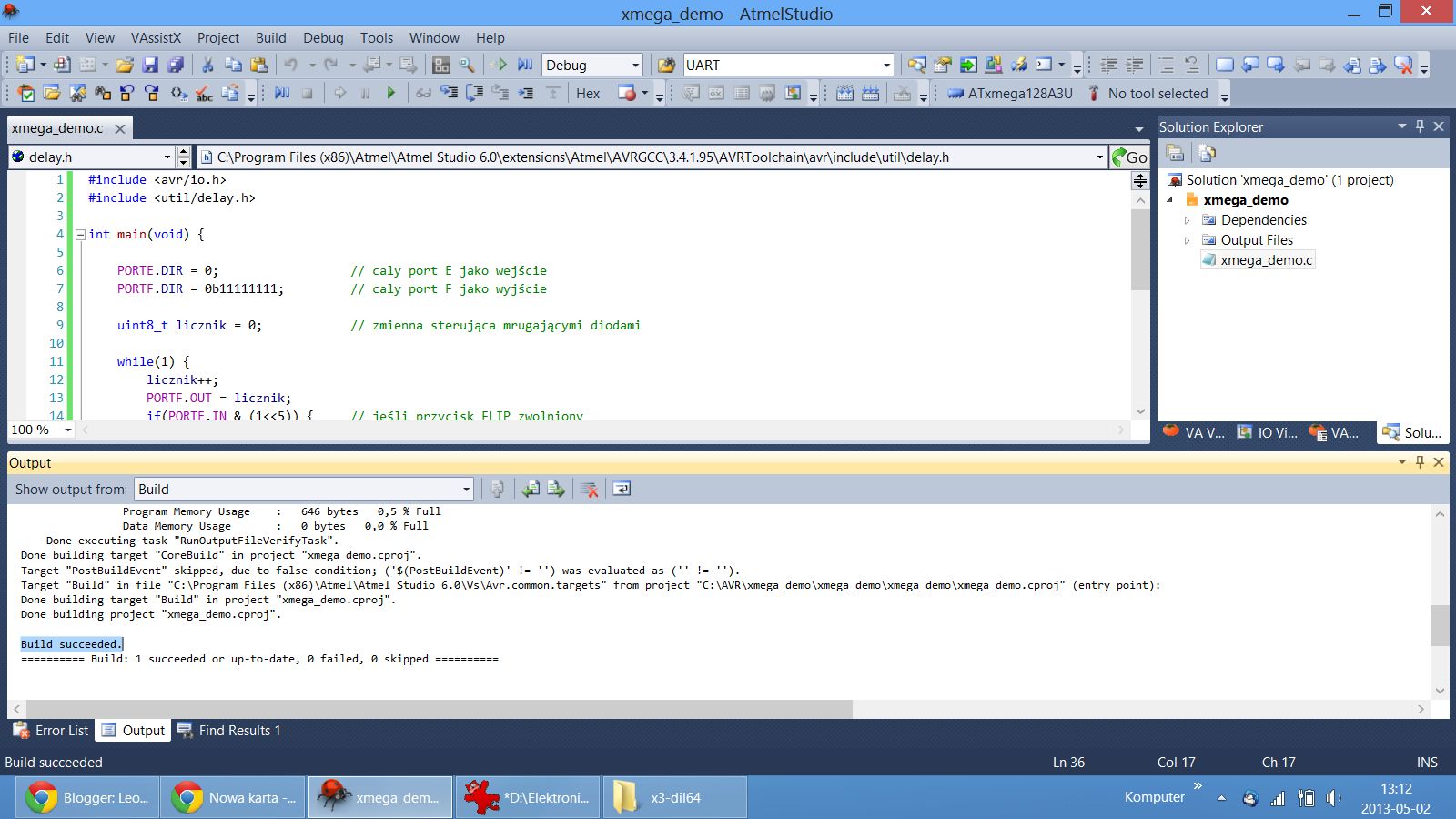Click Show All Files icon in Solution Explorer

1207,153
